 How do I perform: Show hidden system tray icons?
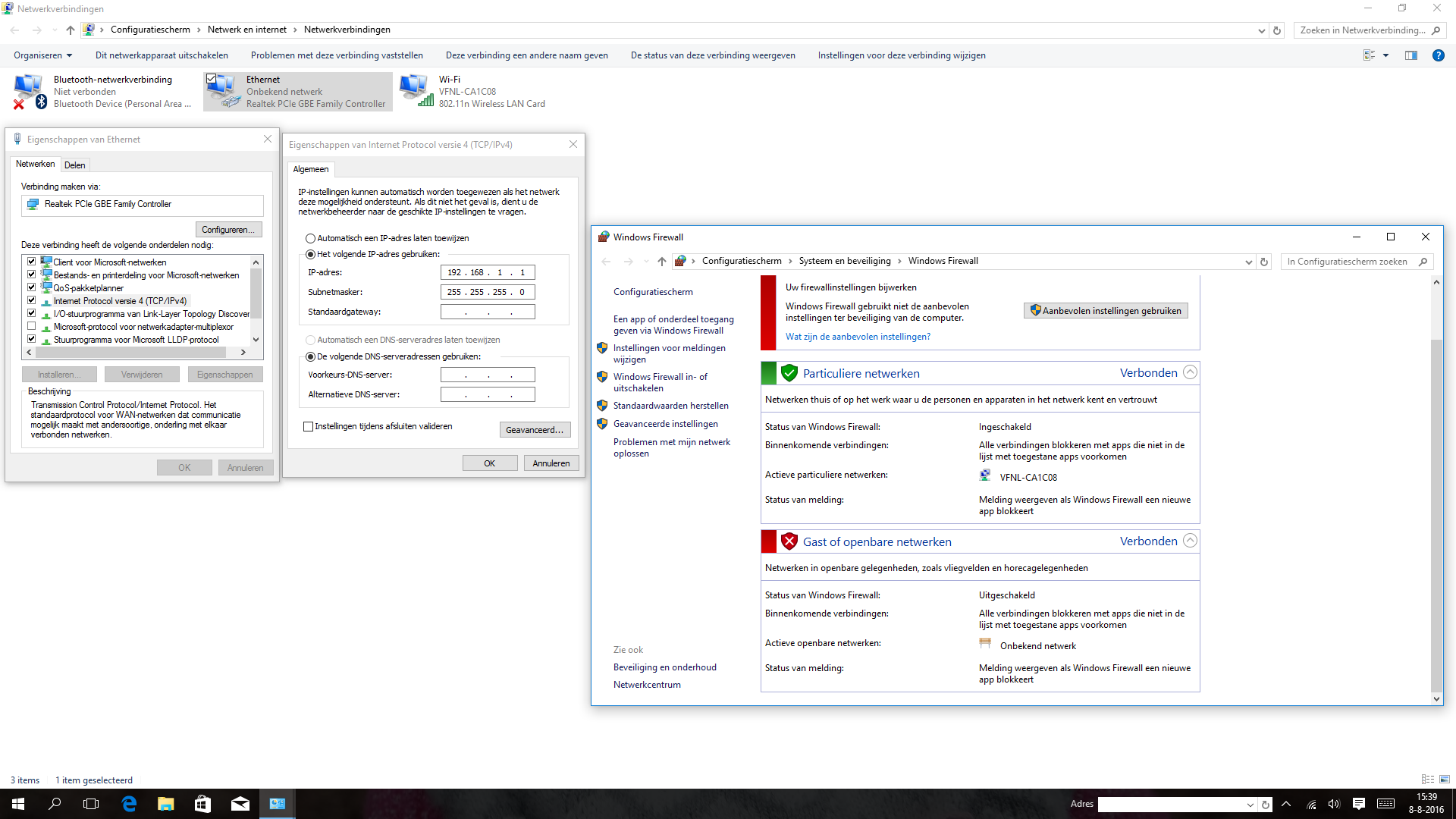click(x=1286, y=804)
